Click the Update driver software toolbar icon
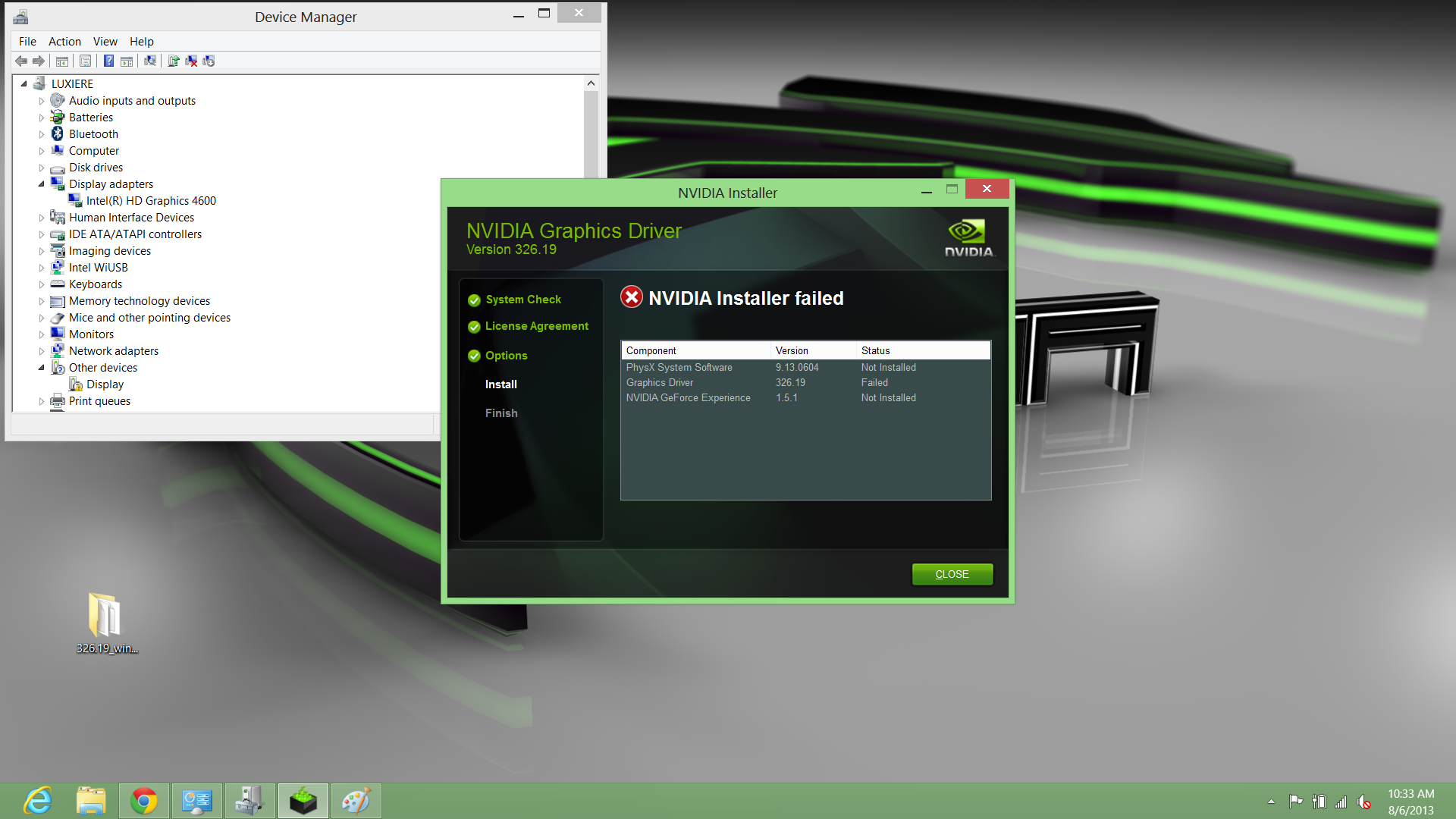1456x819 pixels. [x=173, y=61]
